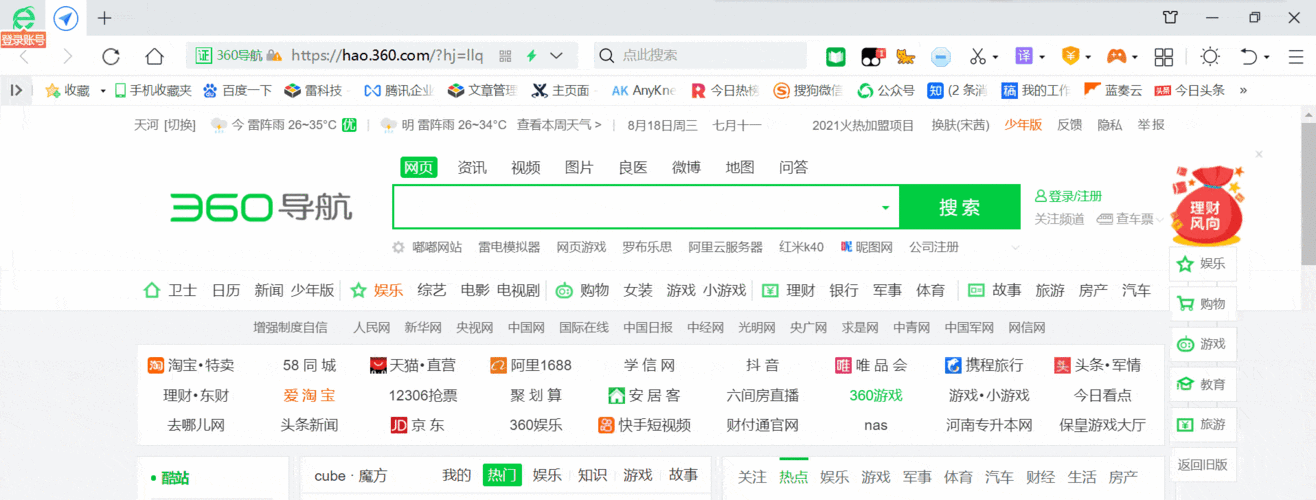
Task: Open the 淘宝·特卖 site link
Action: click(191, 365)
